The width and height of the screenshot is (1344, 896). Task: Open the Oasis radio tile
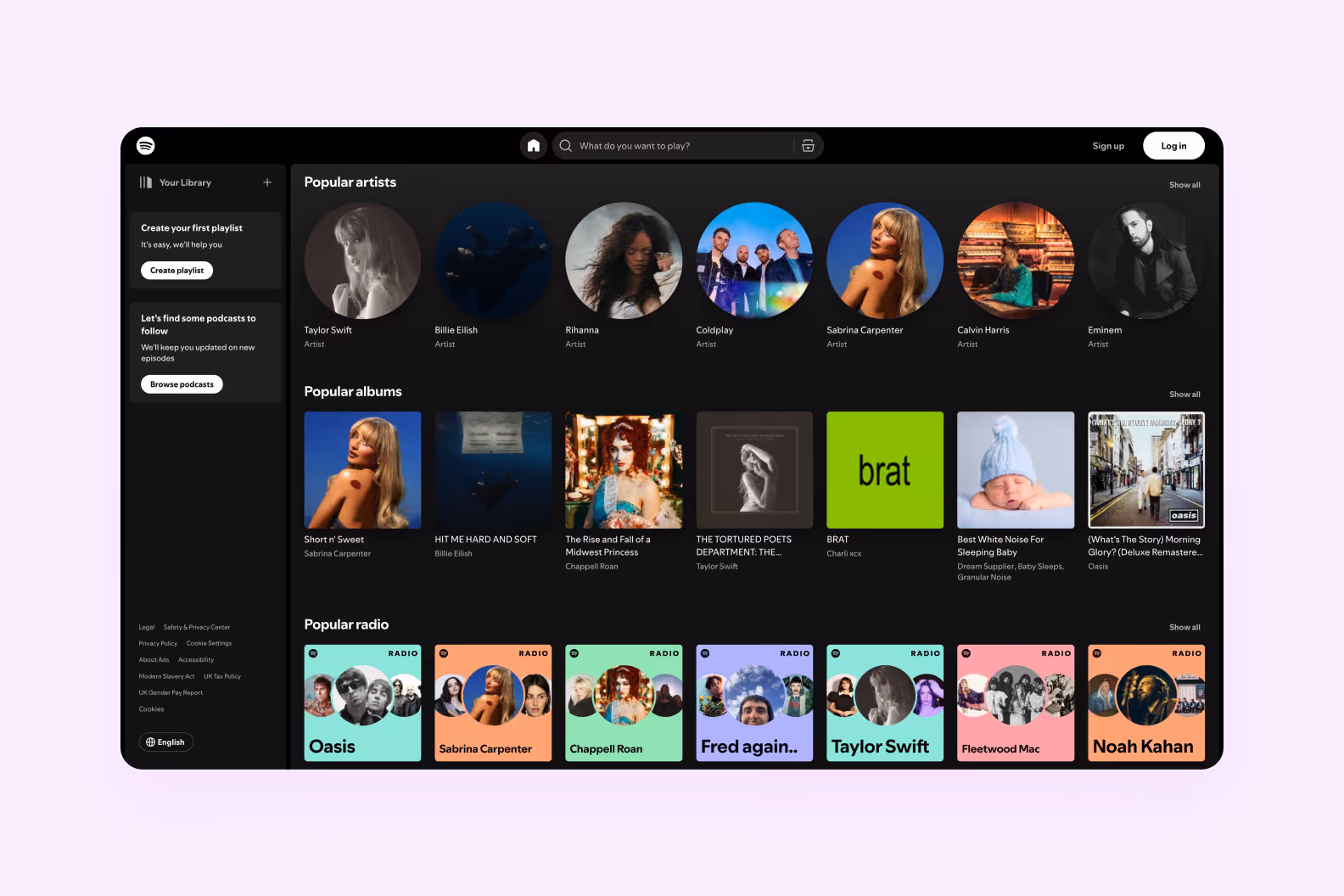pos(362,703)
